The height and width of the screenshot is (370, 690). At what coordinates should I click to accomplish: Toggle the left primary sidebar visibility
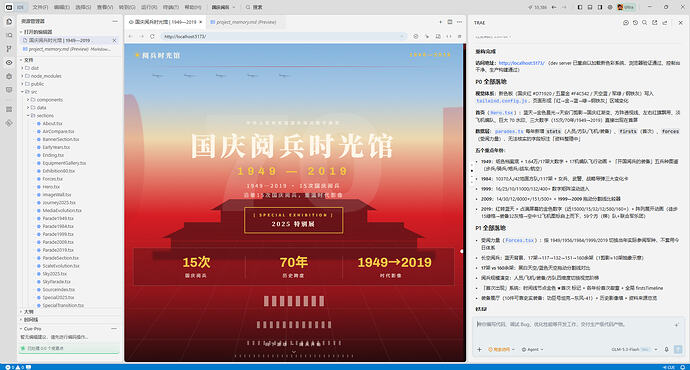(x=580, y=7)
